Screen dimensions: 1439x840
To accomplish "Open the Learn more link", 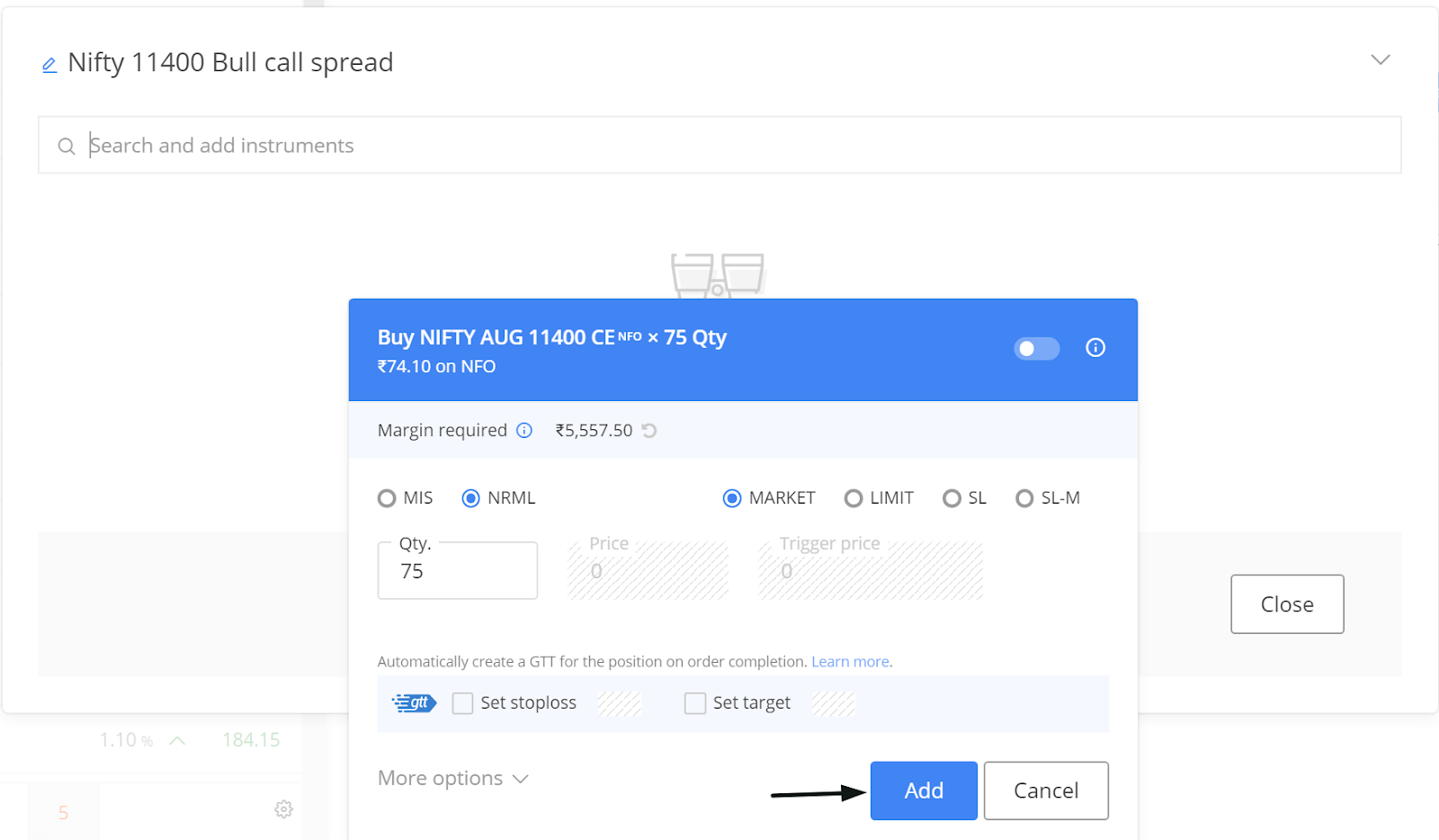I will [850, 662].
